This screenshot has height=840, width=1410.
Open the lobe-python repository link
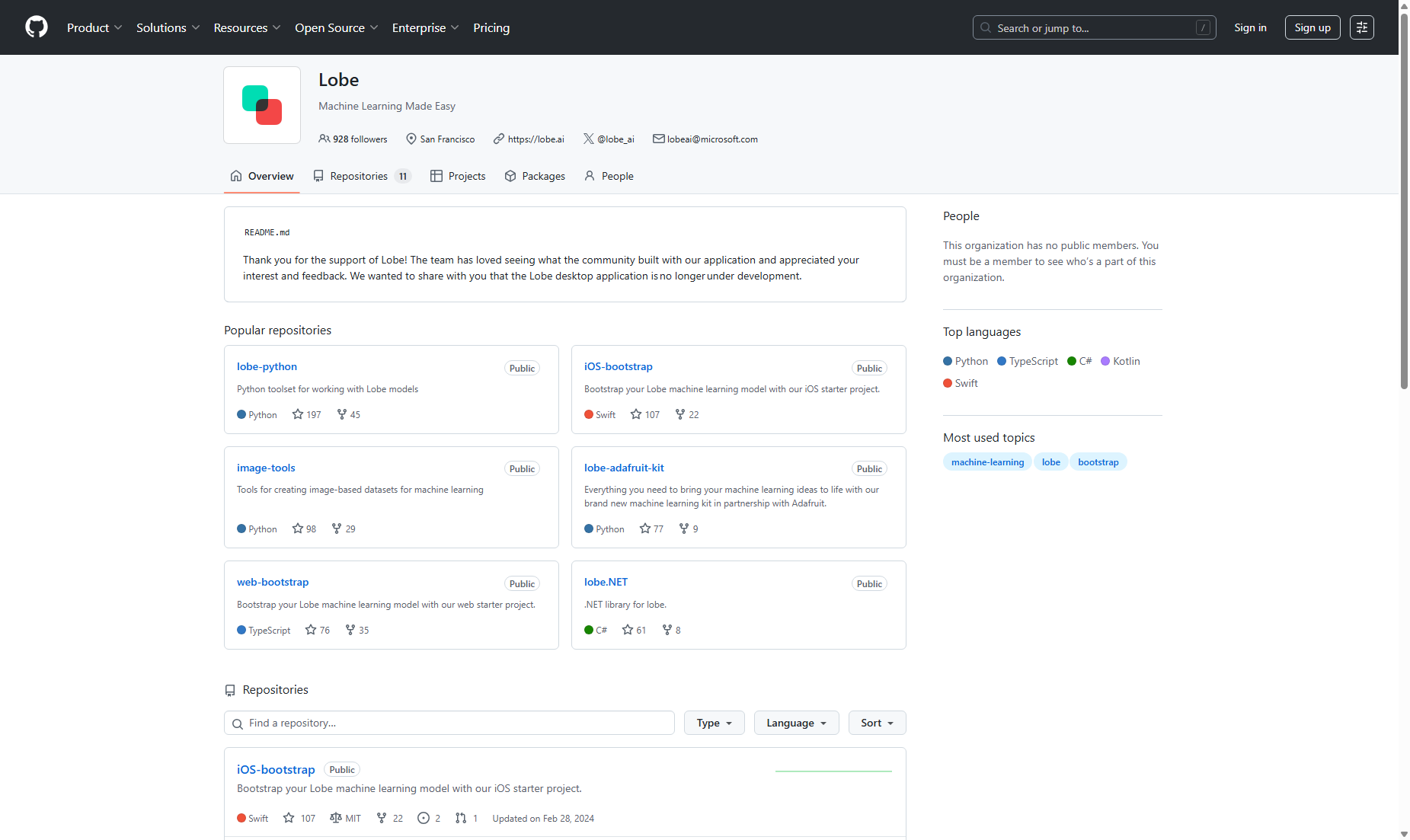[267, 366]
